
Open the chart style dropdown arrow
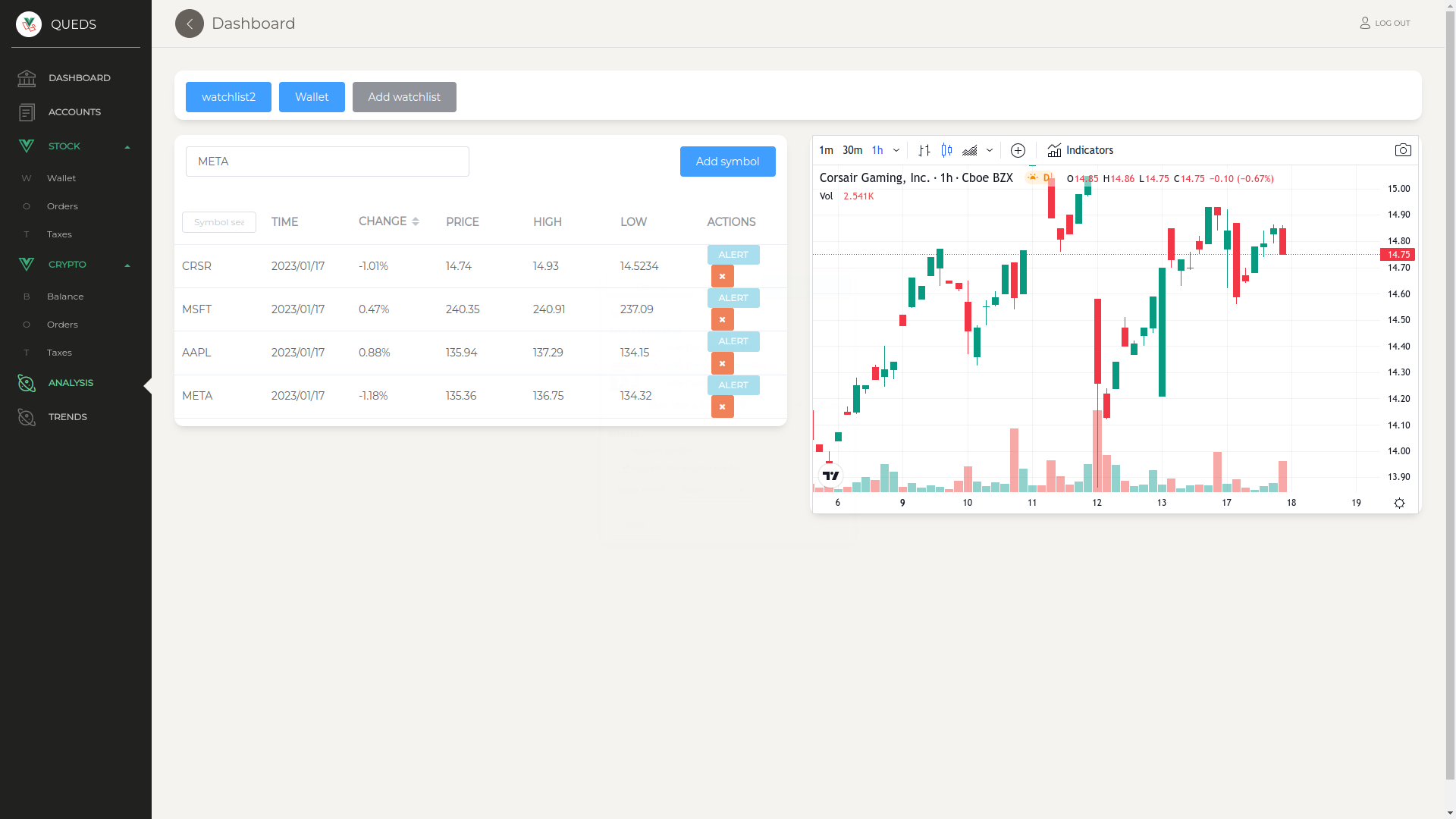(990, 150)
